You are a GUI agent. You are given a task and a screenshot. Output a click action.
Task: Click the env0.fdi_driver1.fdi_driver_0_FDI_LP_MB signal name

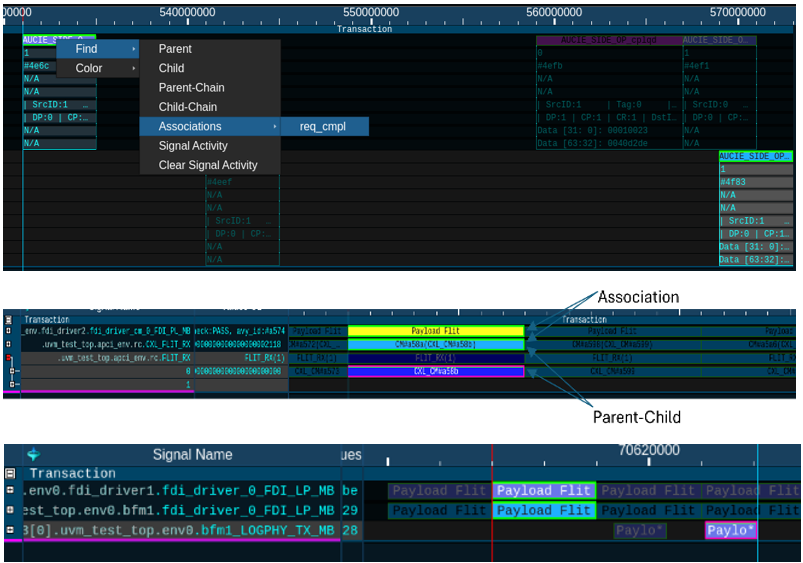(179, 491)
